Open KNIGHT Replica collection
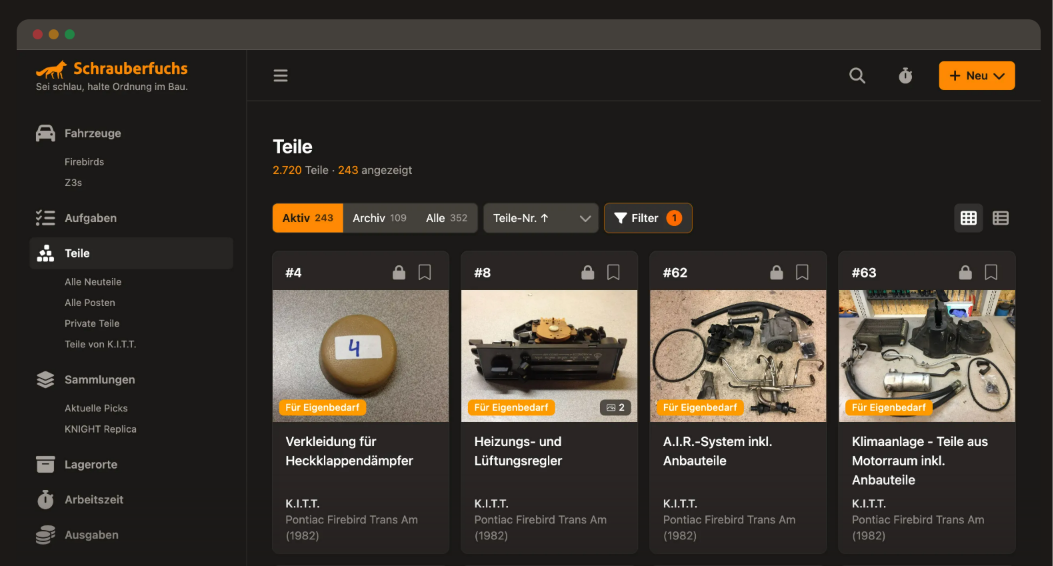This screenshot has width=1053, height=566. pyautogui.click(x=100, y=429)
